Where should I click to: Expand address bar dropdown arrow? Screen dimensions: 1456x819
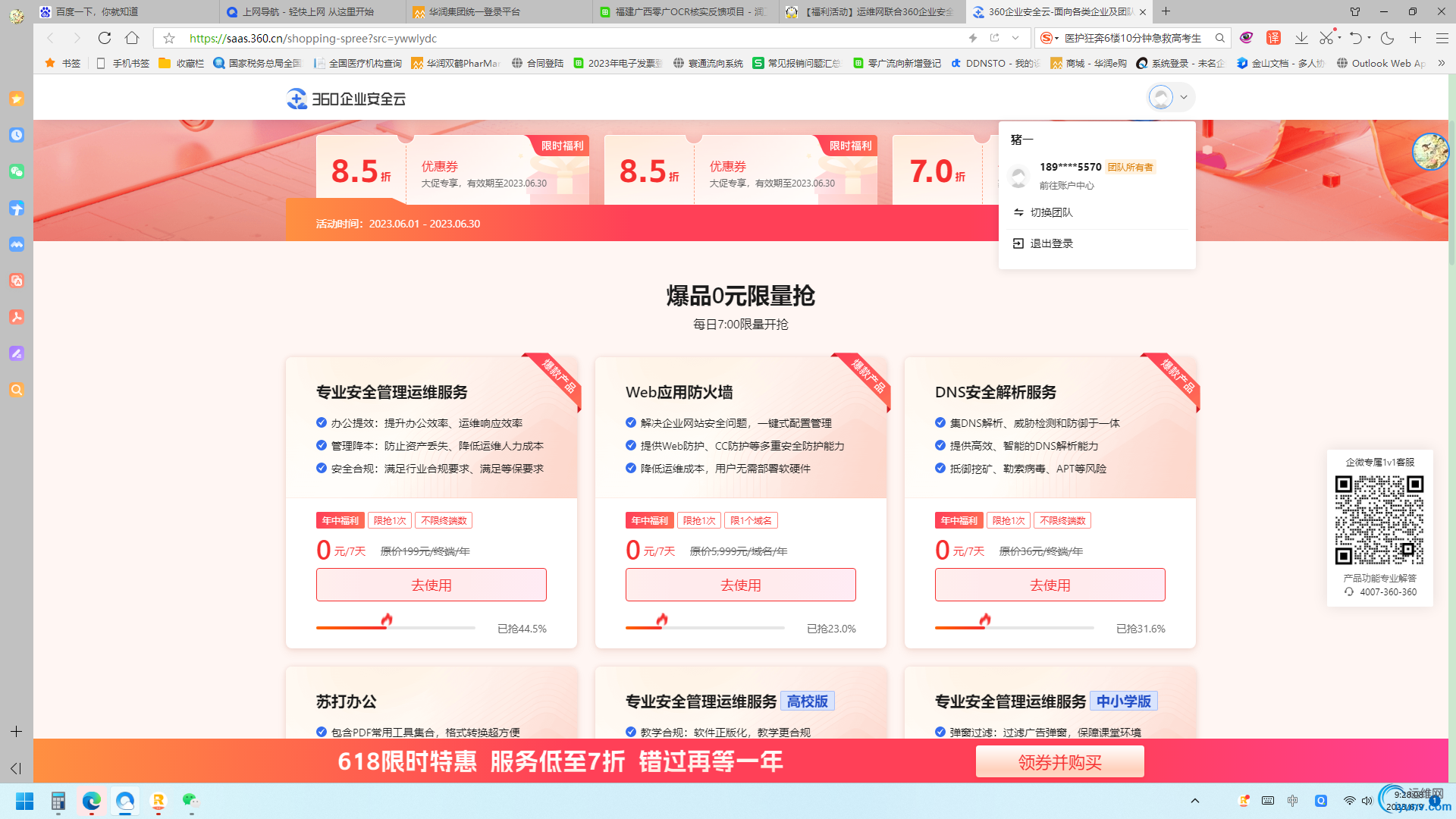(1015, 38)
